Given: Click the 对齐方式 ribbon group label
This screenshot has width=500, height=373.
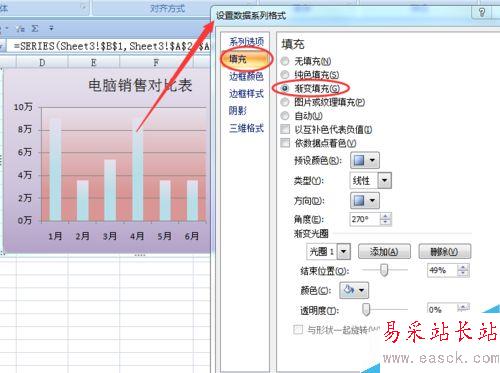Looking at the screenshot, I should click(x=167, y=8).
